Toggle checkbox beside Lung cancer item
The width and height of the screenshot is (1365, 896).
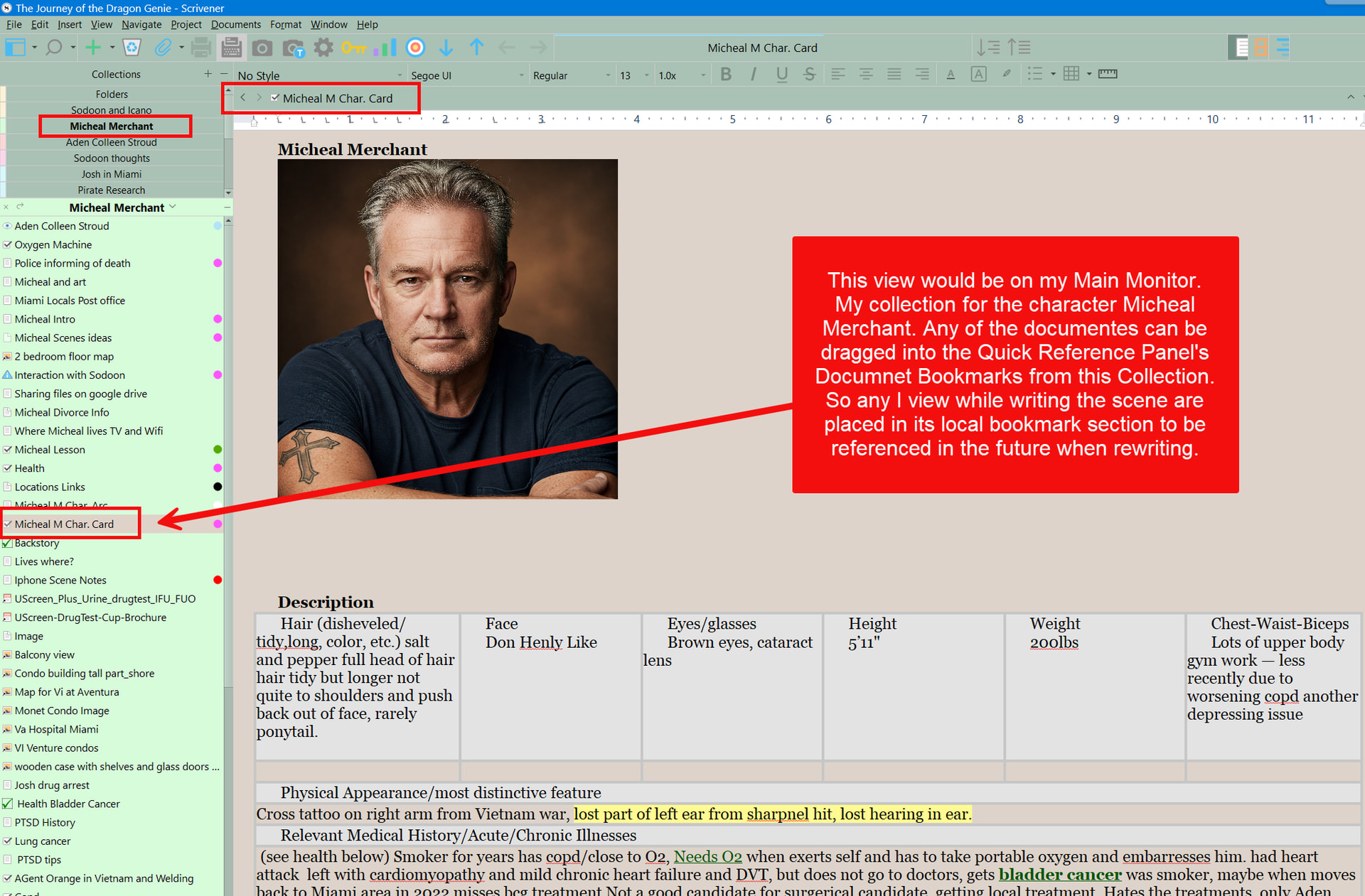point(8,841)
